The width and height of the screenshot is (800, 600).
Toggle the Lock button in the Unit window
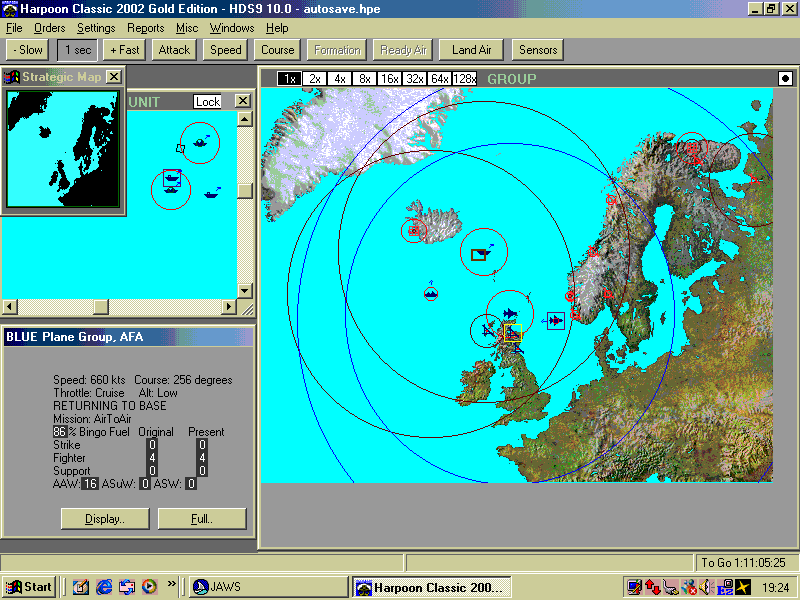(208, 102)
